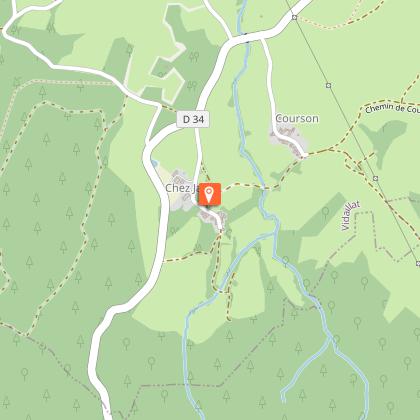420x420 pixels.
Task: Click the power pylon above Chemin de Cou label
Action: tap(329, 86)
